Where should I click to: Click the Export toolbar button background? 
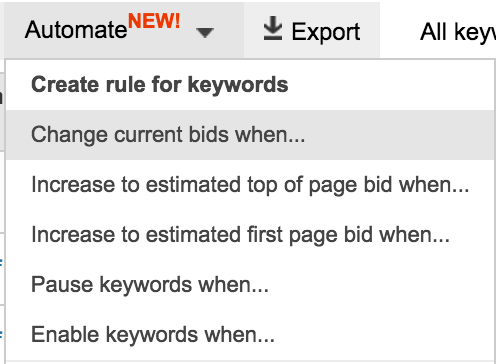pos(312,30)
